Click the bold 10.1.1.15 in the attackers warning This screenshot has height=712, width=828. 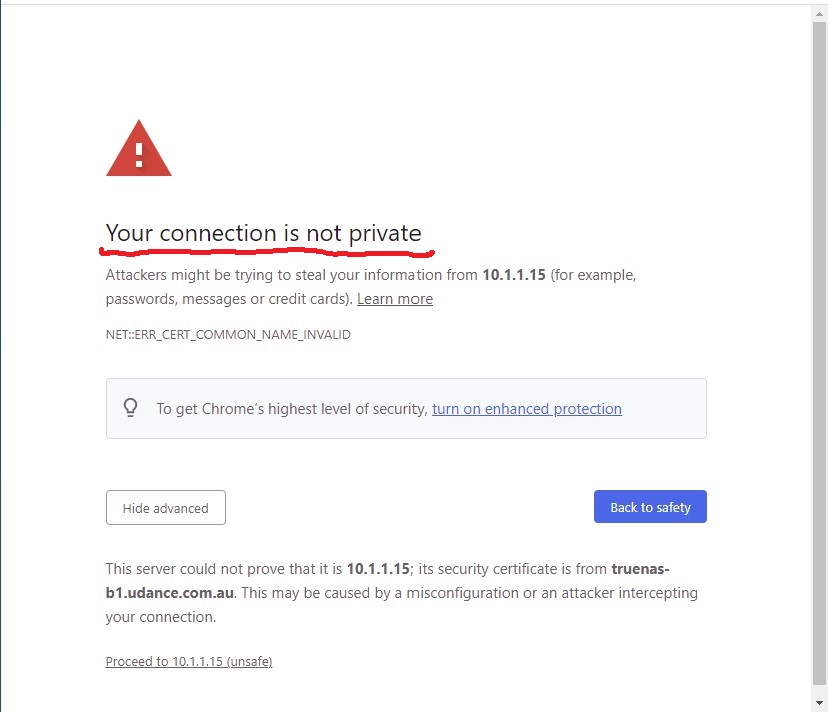coord(514,275)
